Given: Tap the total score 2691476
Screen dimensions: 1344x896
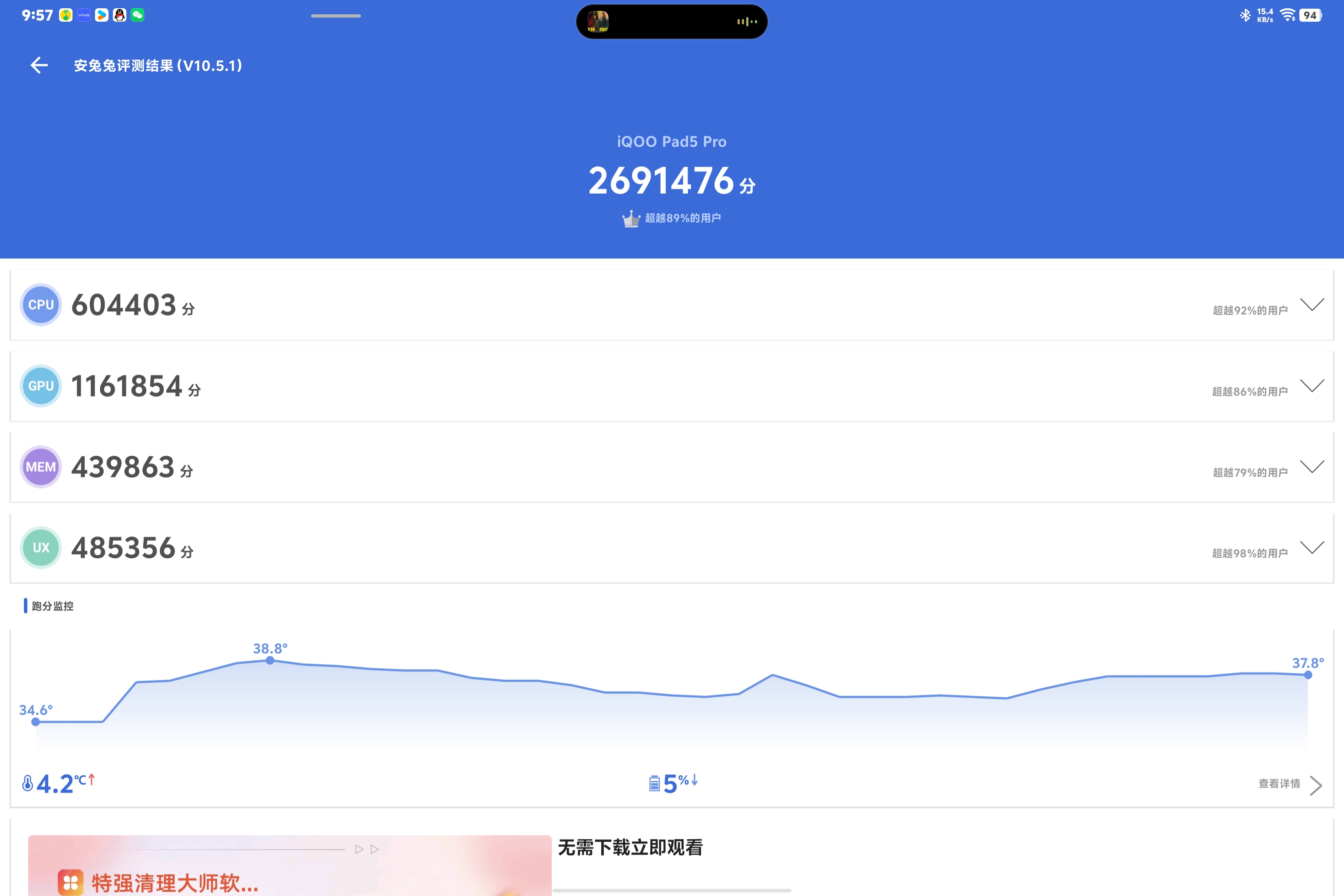Looking at the screenshot, I should (661, 181).
